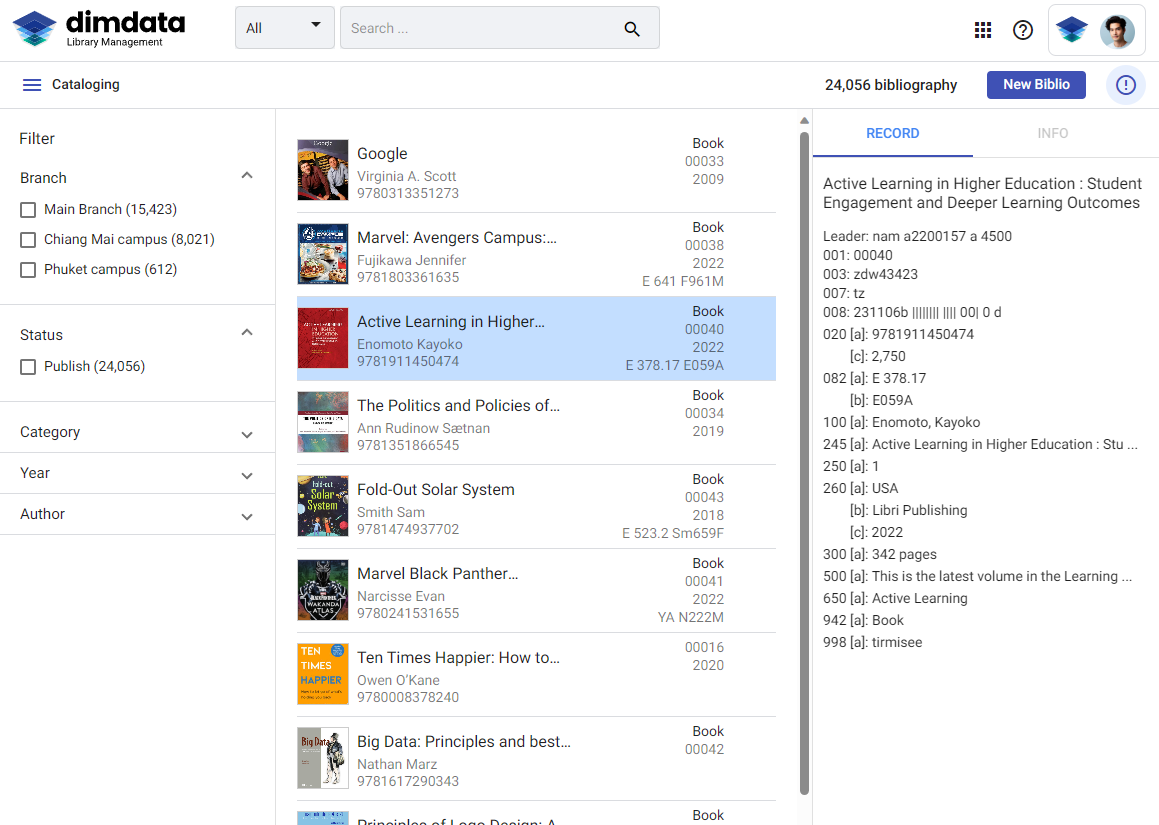Click the 24,056 bibliography count

pyautogui.click(x=891, y=85)
